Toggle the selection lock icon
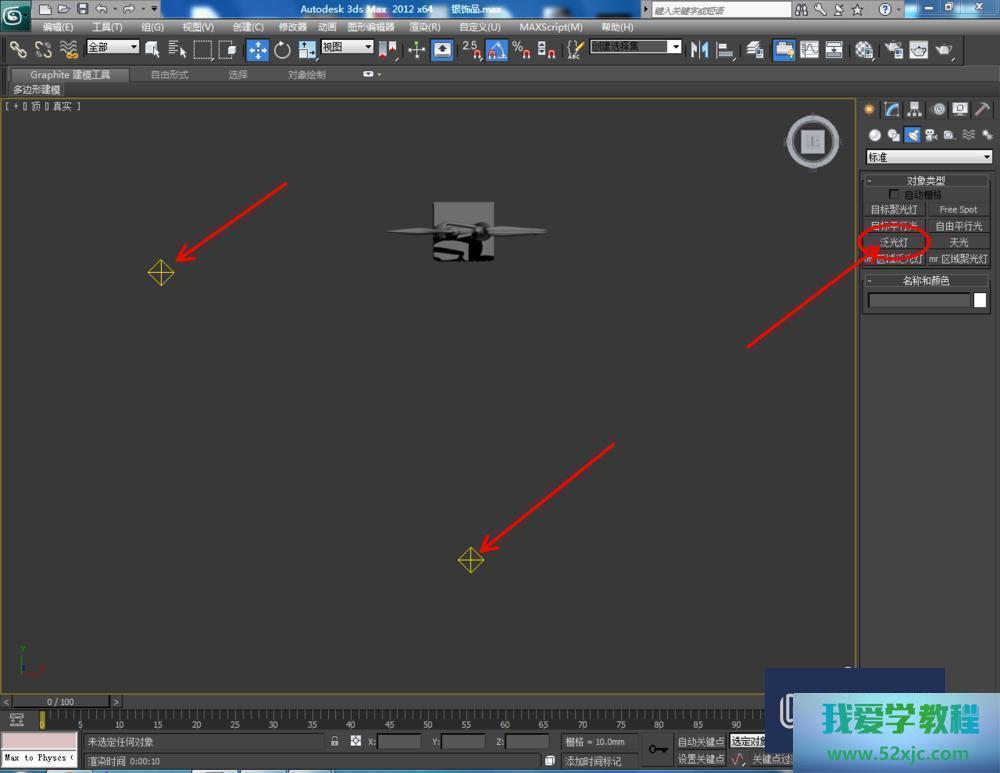The height and width of the screenshot is (773, 1000). pos(335,741)
